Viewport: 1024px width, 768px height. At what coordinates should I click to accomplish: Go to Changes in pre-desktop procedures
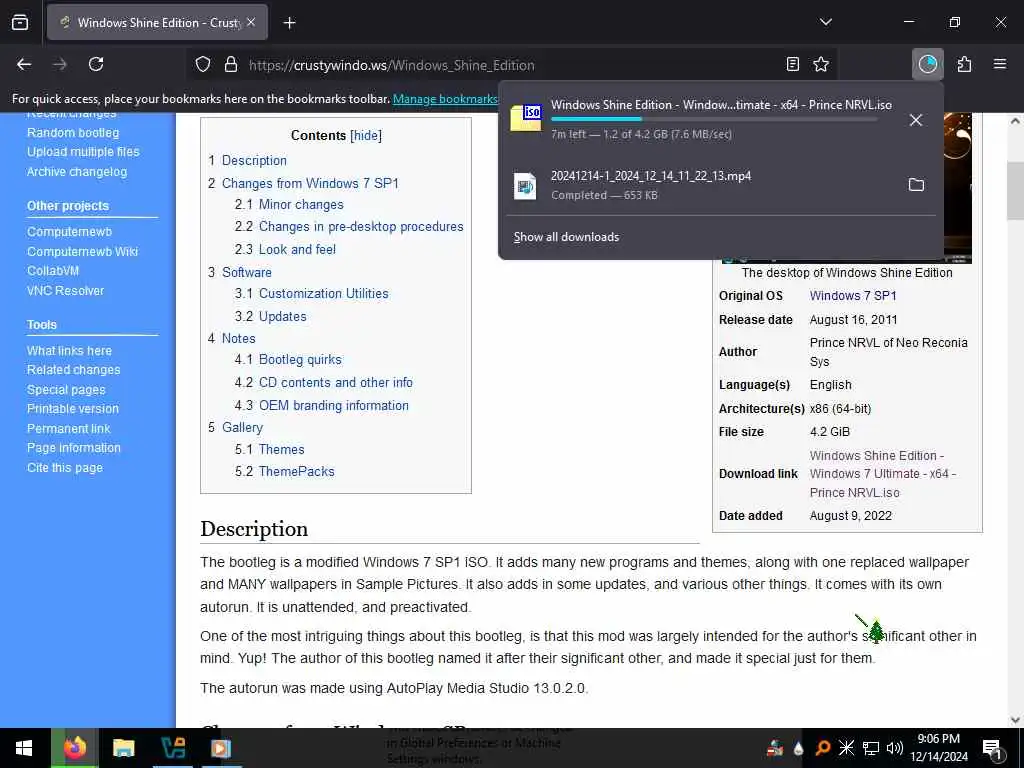tap(361, 227)
